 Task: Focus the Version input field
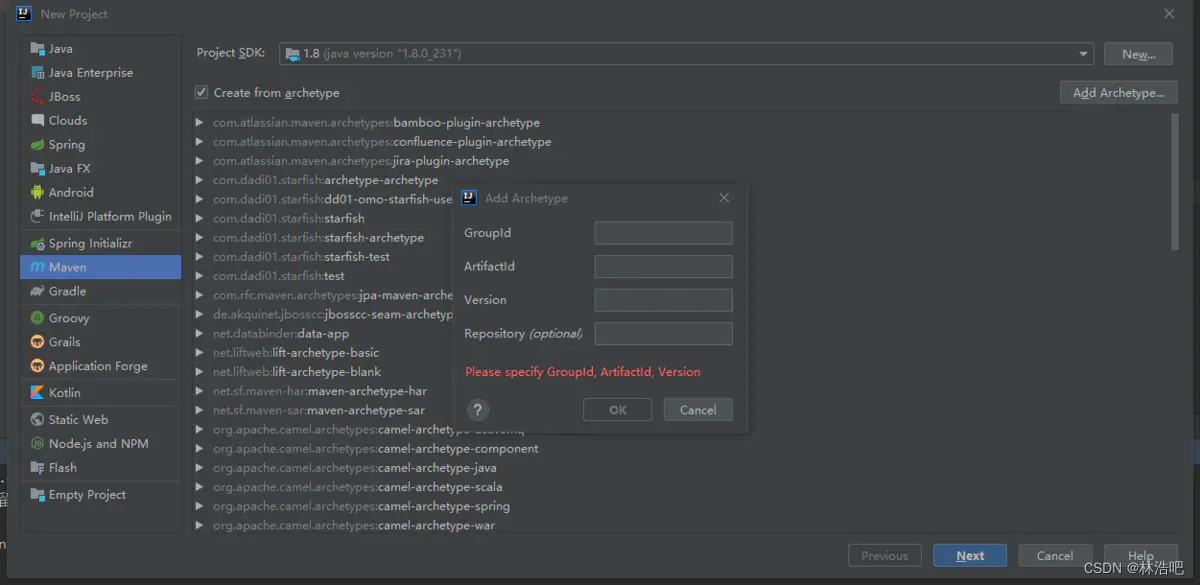click(x=663, y=300)
